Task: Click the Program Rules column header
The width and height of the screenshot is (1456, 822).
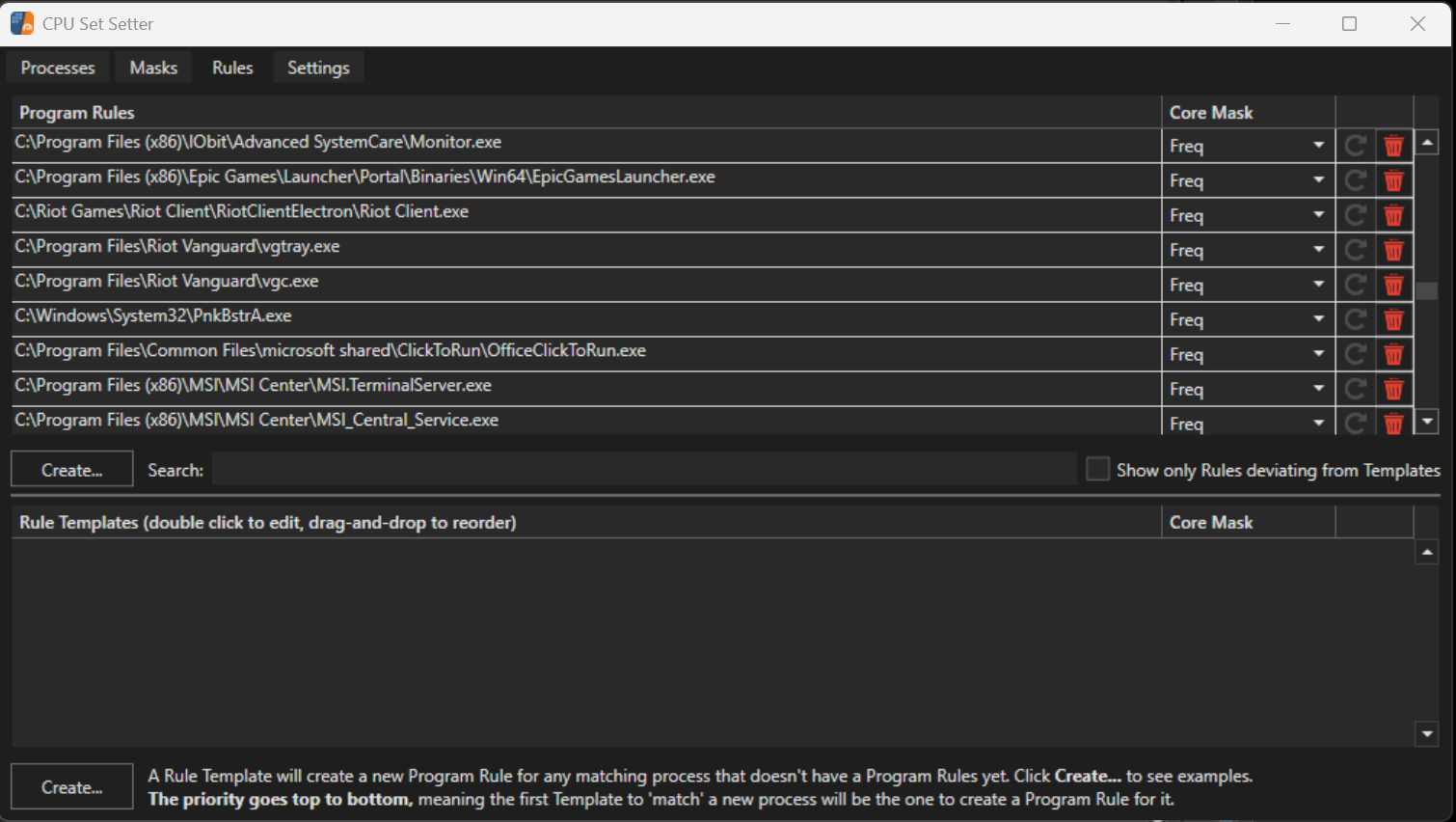Action: [x=586, y=112]
